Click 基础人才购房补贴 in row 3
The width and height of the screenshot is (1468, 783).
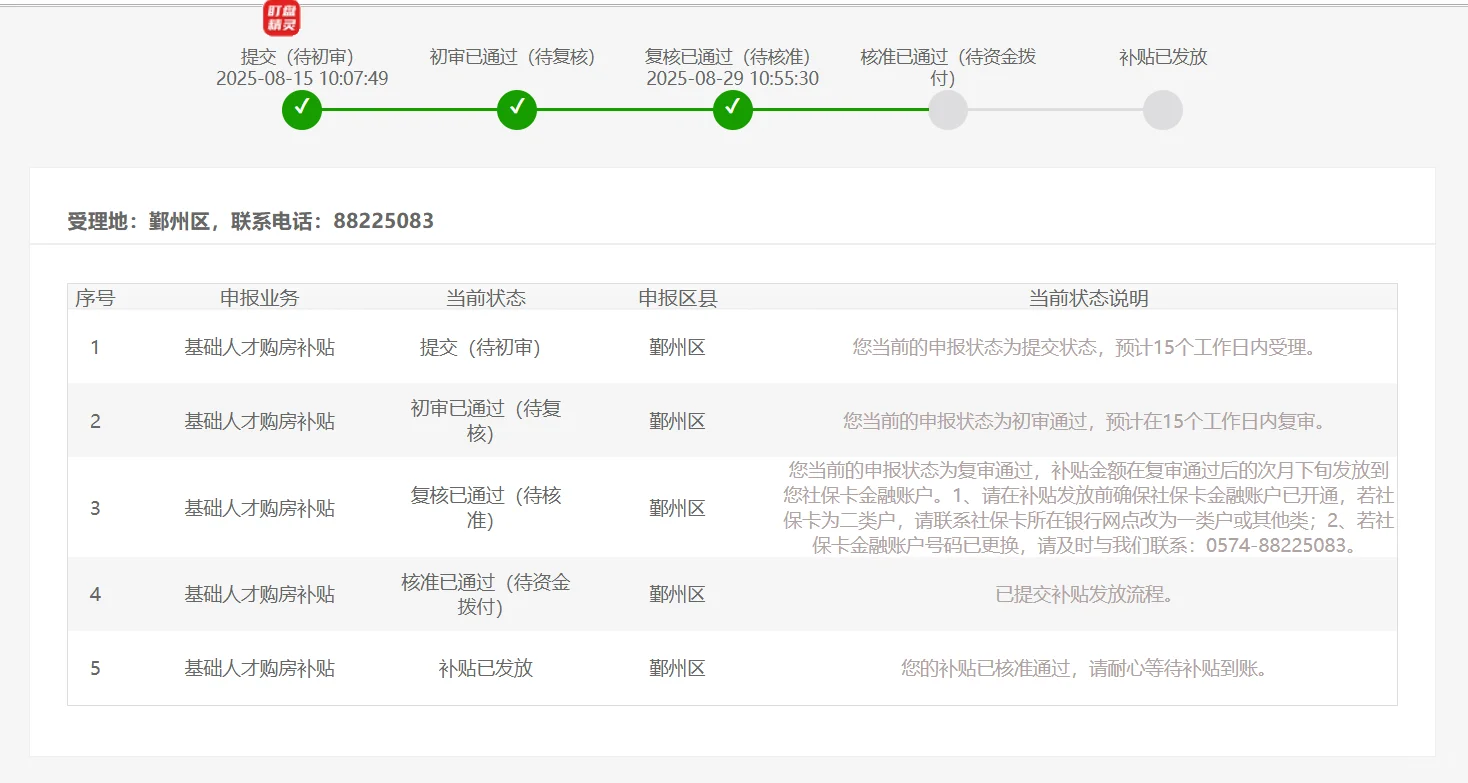click(x=259, y=508)
